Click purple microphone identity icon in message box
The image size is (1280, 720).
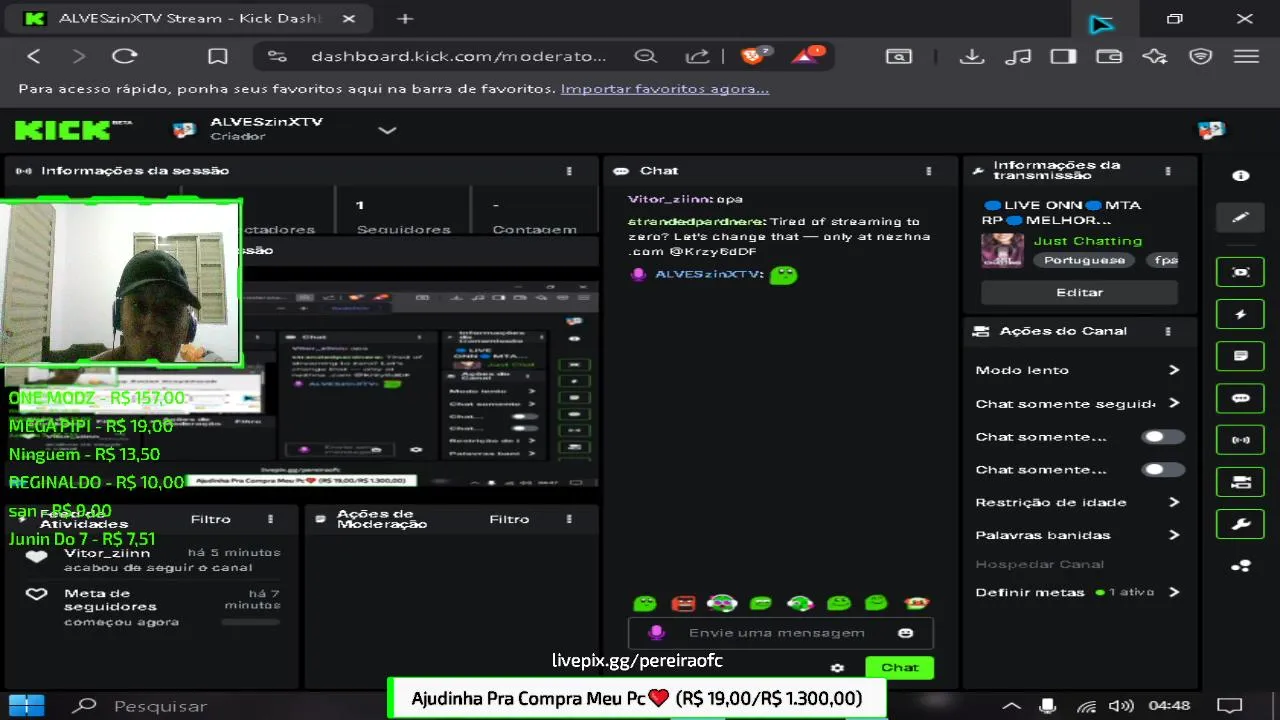[656, 633]
